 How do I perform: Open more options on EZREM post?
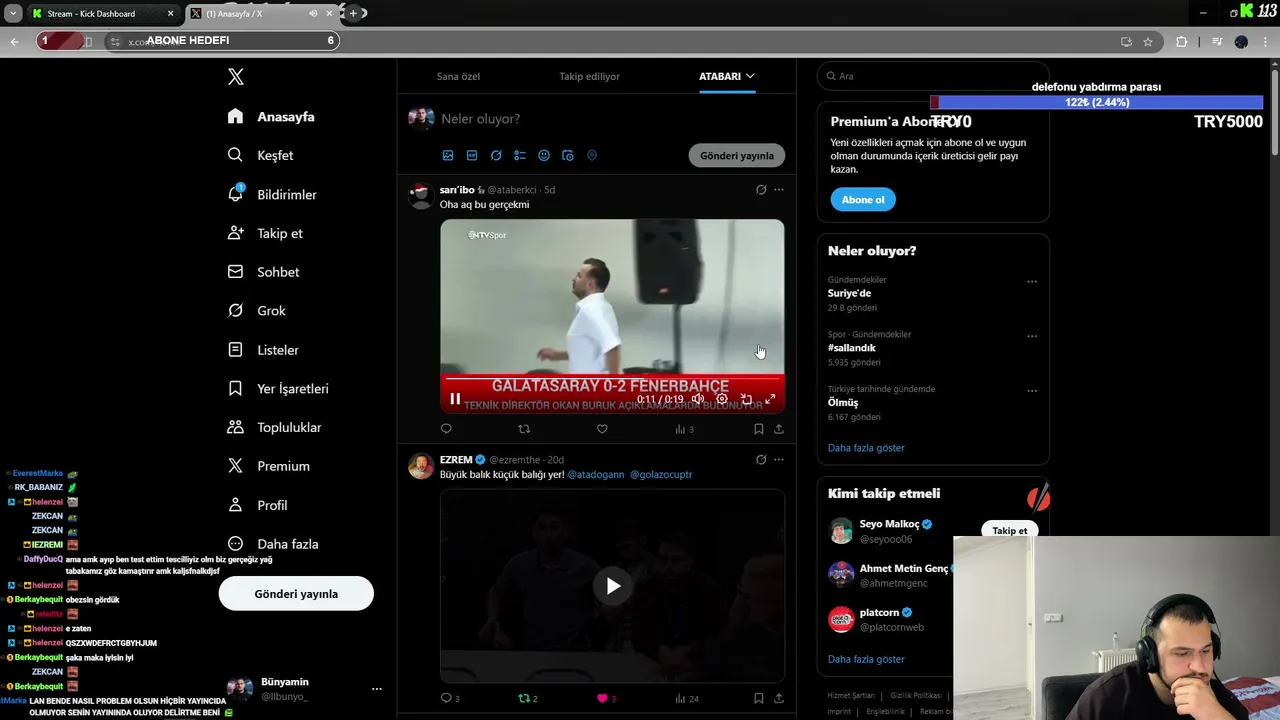point(779,459)
